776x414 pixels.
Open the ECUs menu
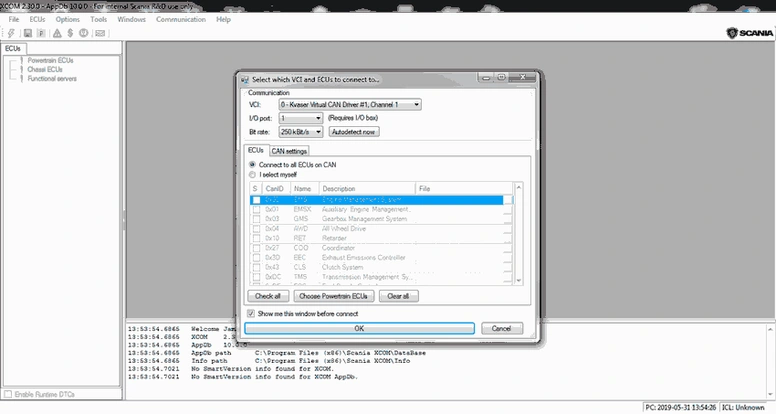tap(37, 19)
